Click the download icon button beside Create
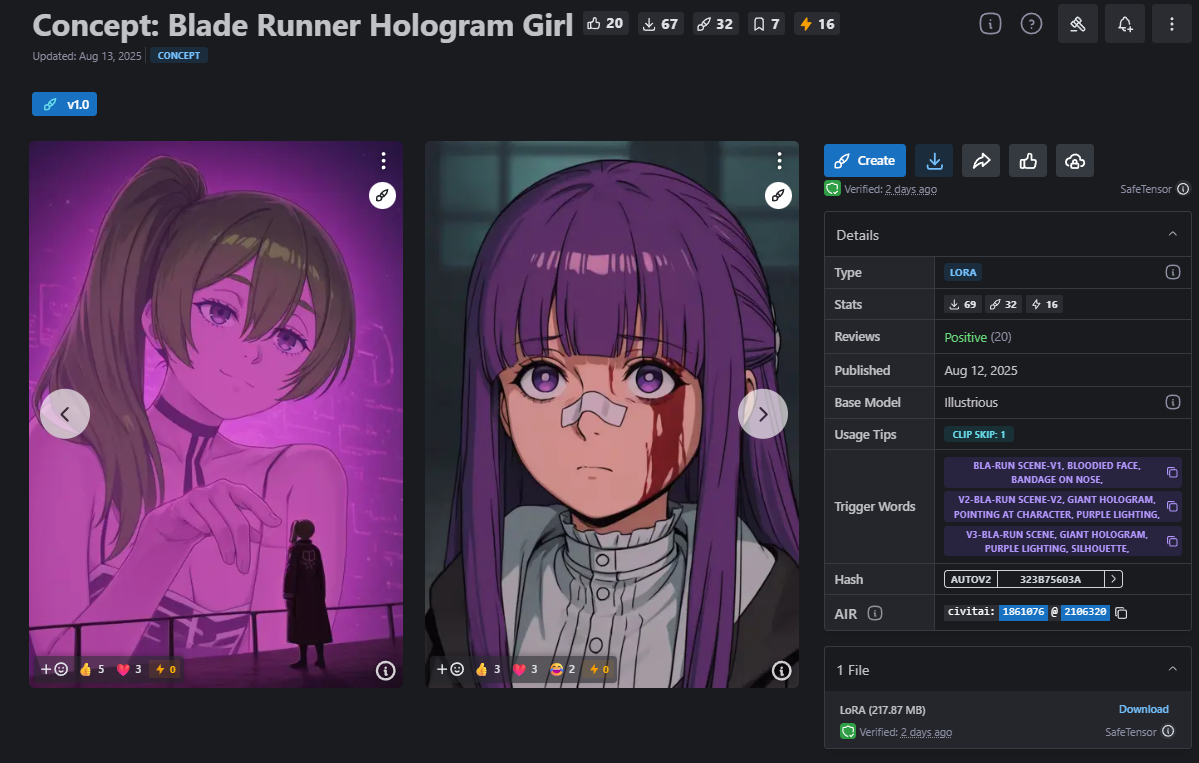Screen dimensions: 1199x763 [x=934, y=161]
